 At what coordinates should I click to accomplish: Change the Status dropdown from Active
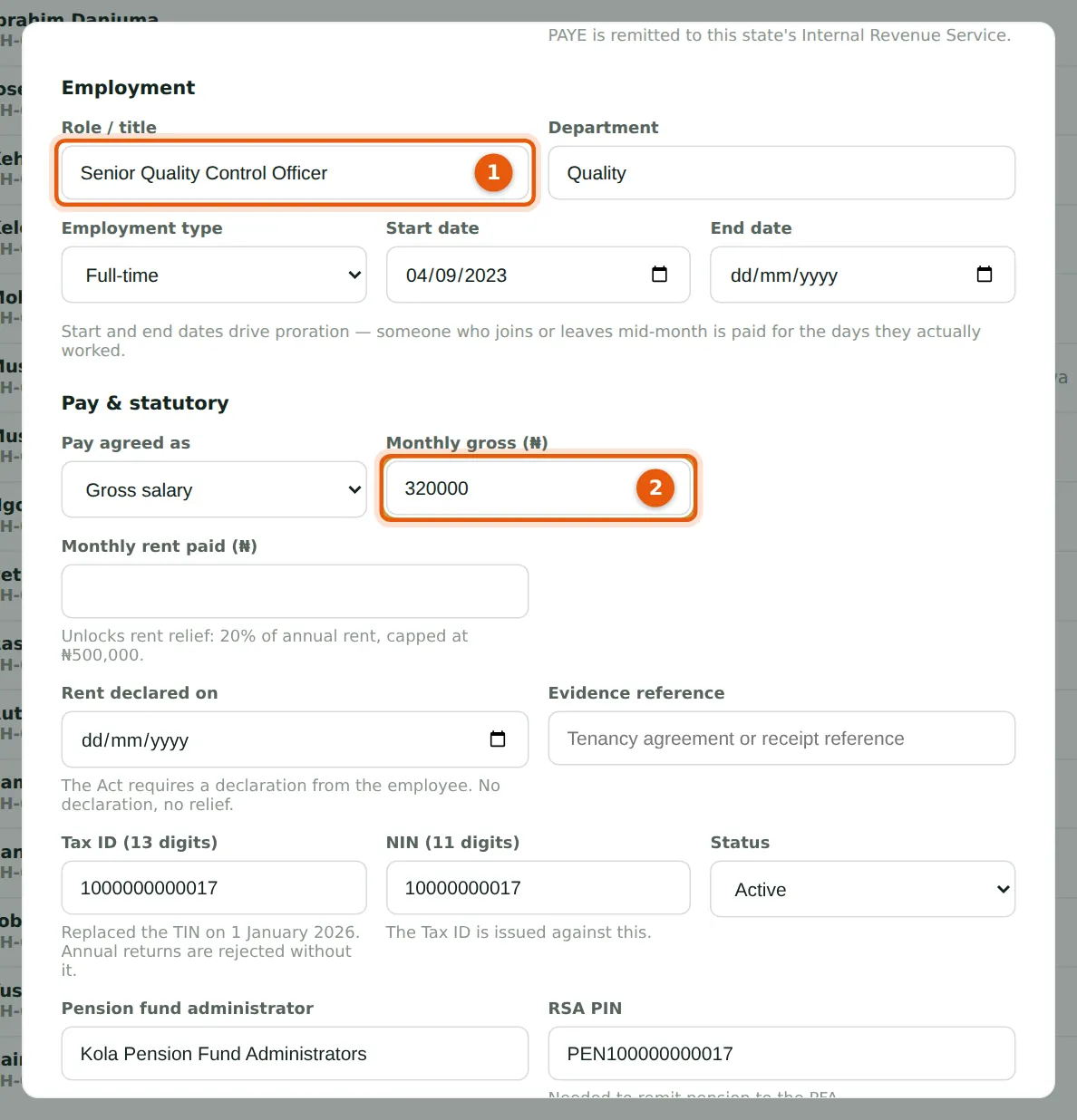click(862, 889)
